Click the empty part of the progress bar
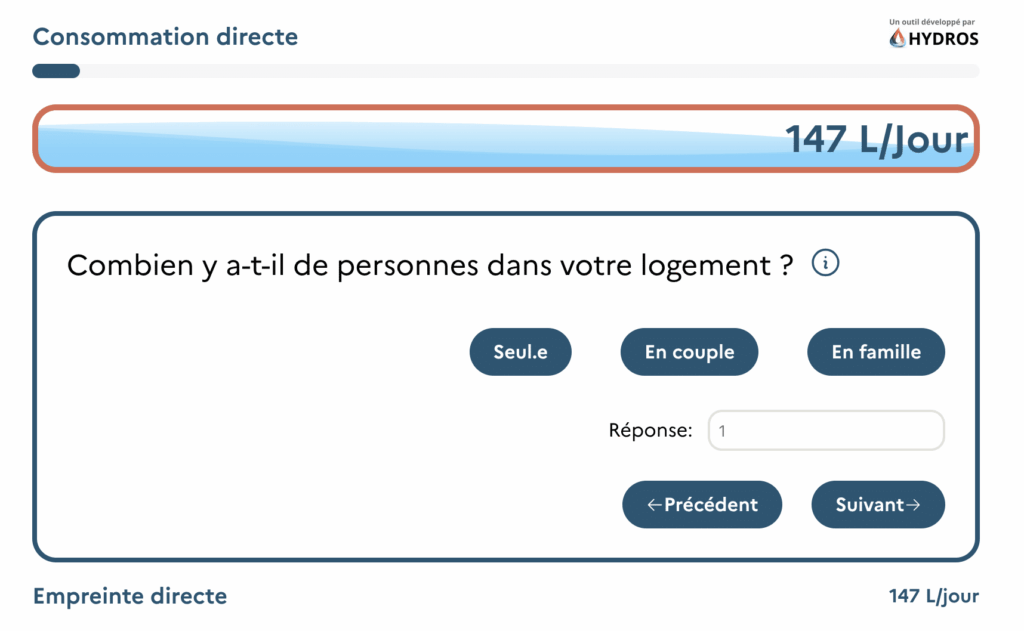Screen dimensions: 1024x631 530,71
